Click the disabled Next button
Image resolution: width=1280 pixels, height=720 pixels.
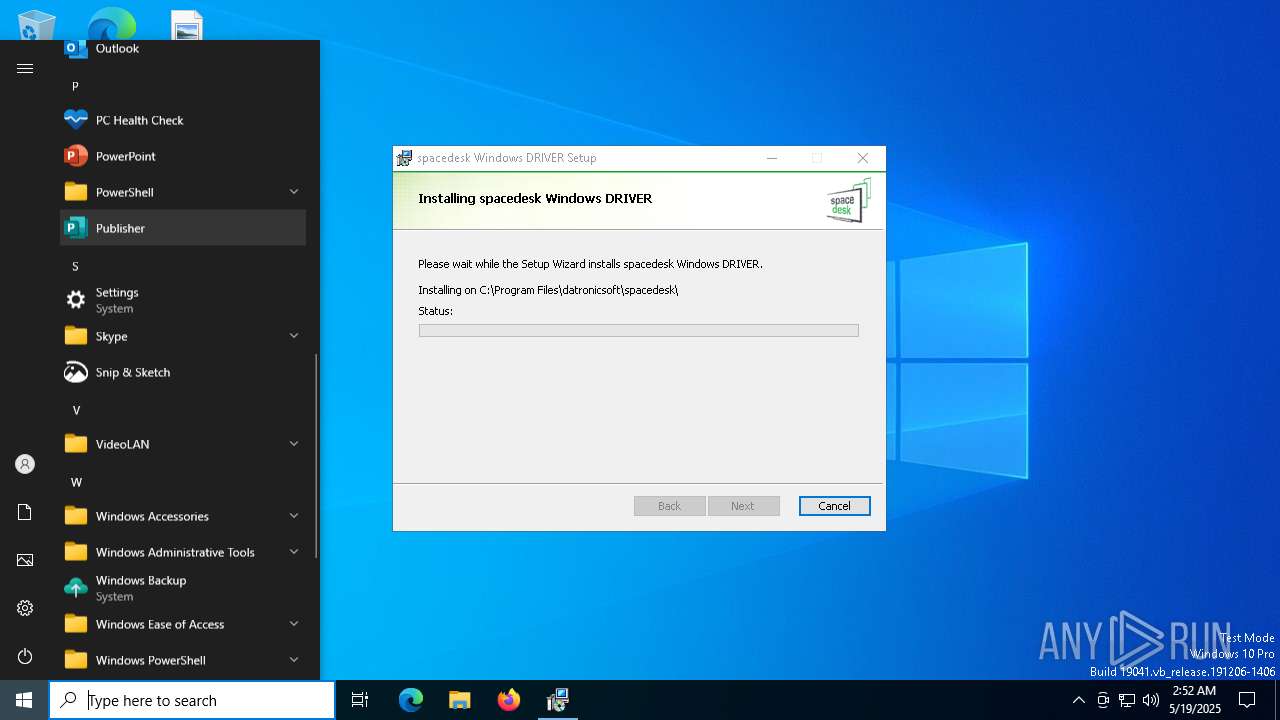coord(743,506)
